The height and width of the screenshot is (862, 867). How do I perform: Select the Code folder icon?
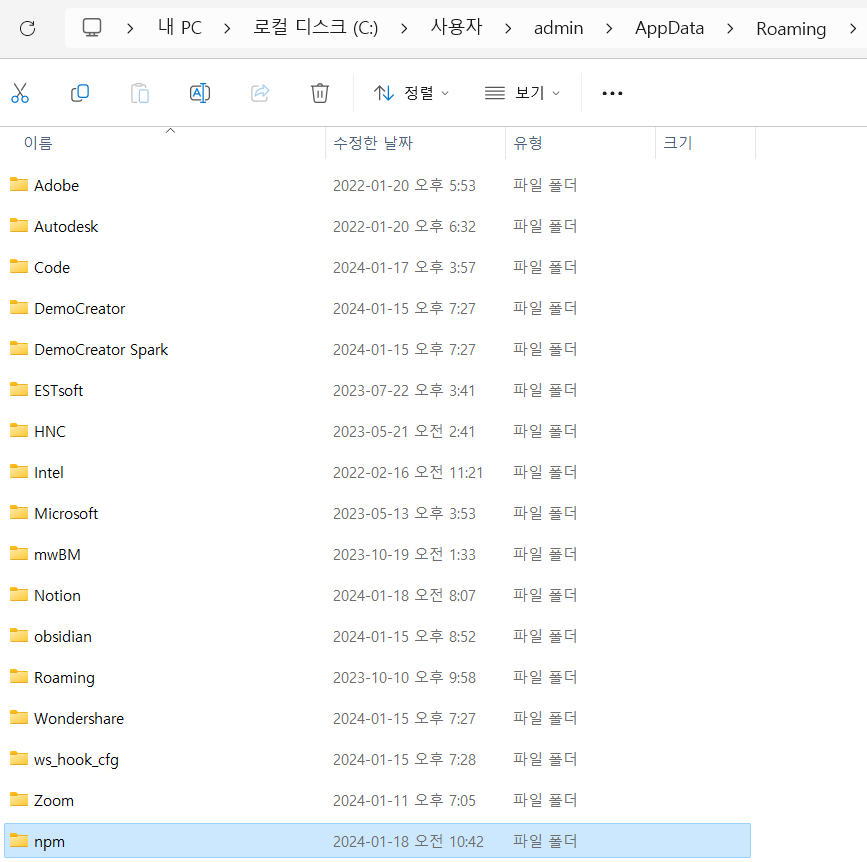coord(19,266)
